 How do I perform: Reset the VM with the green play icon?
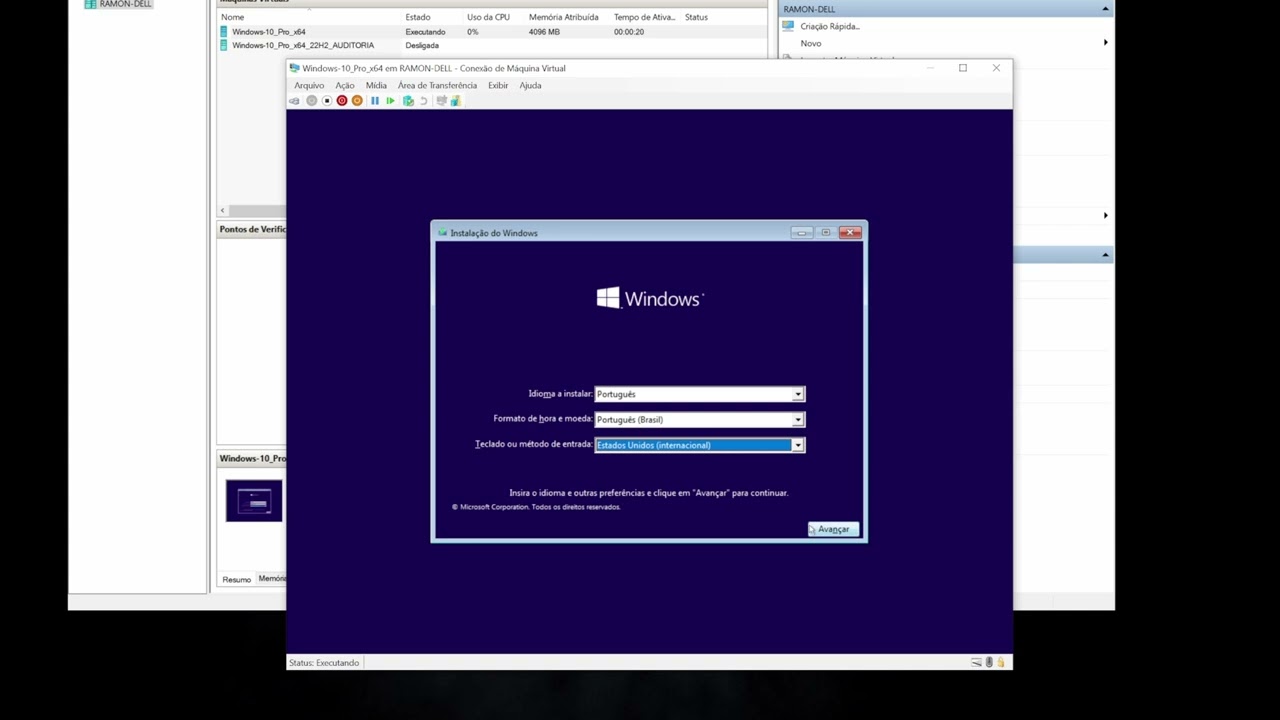[x=390, y=101]
